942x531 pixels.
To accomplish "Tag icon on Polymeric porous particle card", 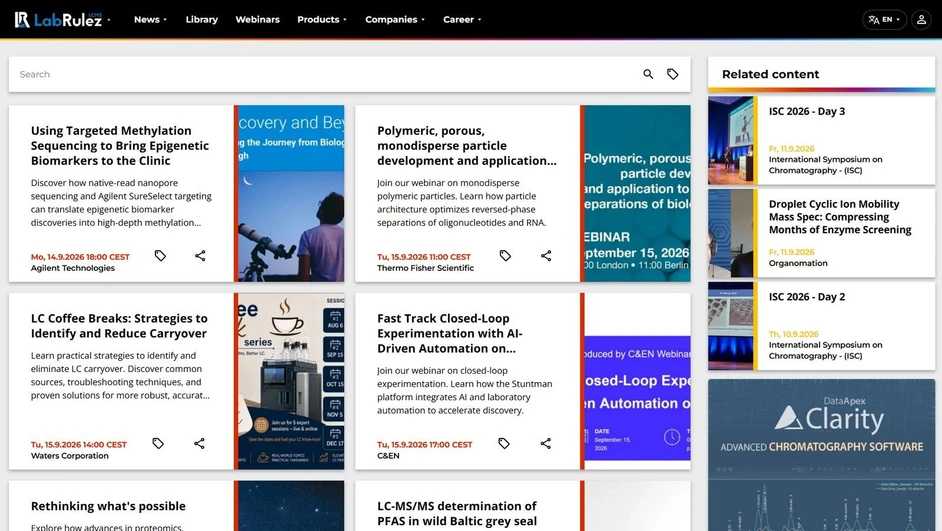I will pyautogui.click(x=505, y=256).
